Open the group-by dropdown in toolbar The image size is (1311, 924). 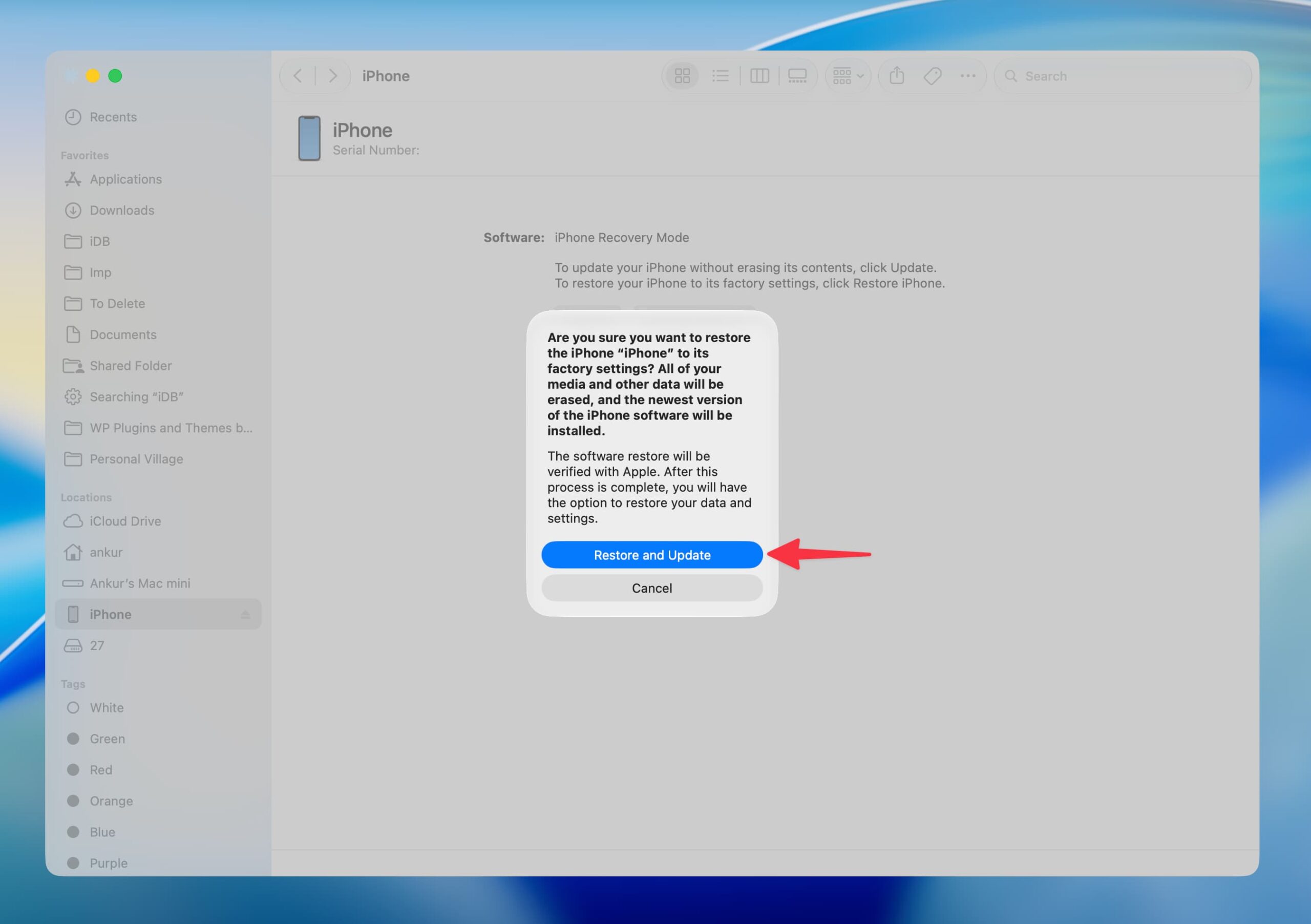(x=848, y=76)
